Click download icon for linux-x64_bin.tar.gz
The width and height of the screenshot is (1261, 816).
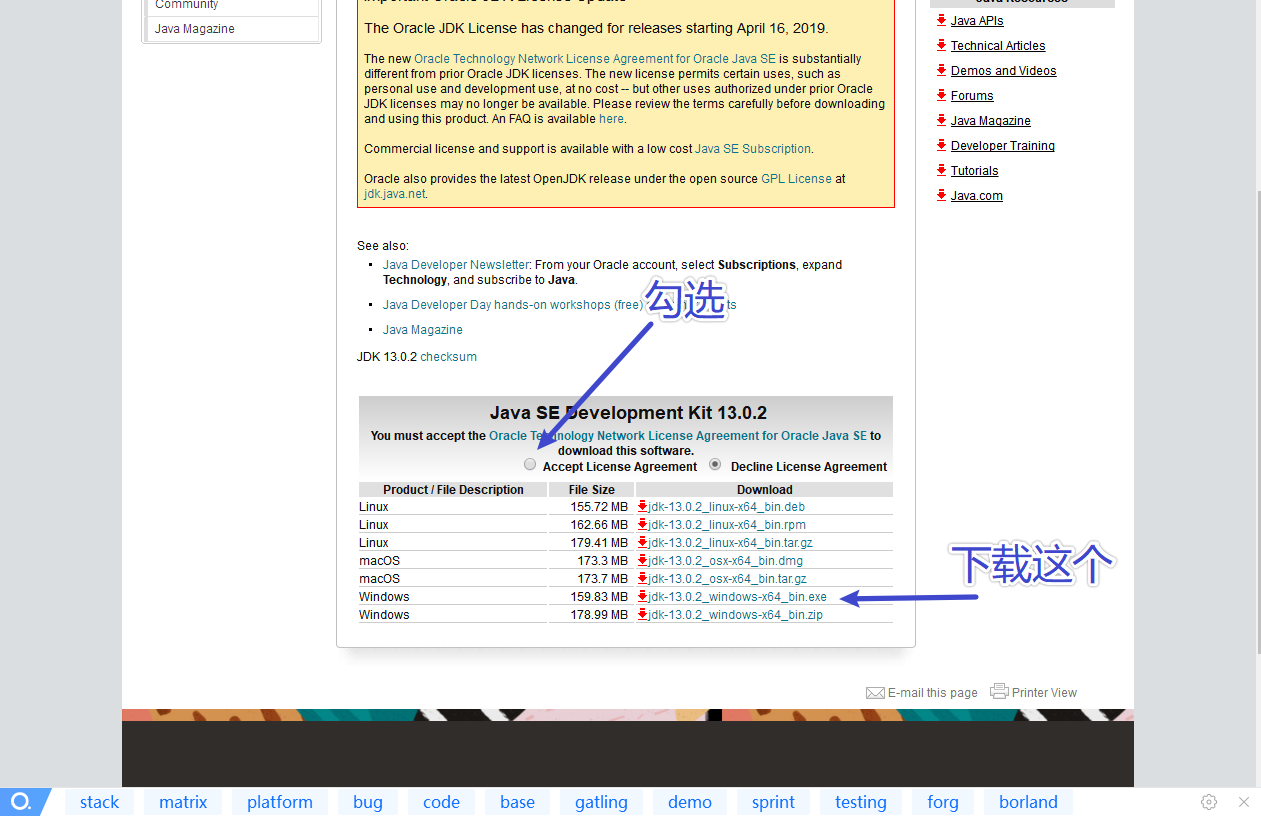pos(642,542)
